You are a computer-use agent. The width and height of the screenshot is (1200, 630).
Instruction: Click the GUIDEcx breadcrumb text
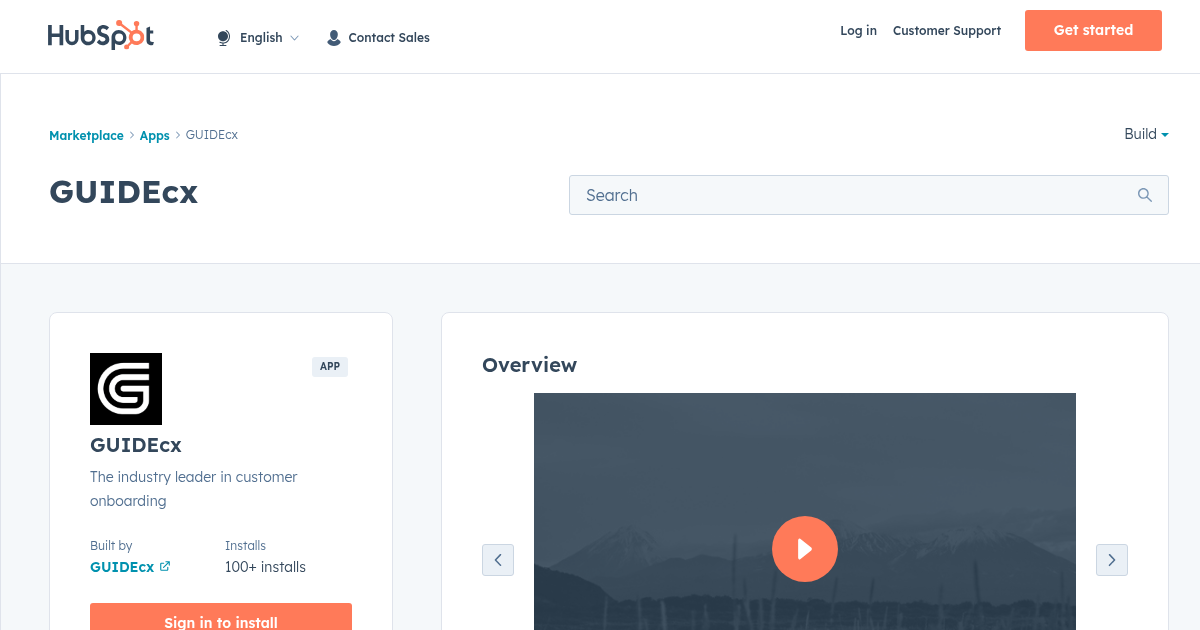tap(212, 135)
